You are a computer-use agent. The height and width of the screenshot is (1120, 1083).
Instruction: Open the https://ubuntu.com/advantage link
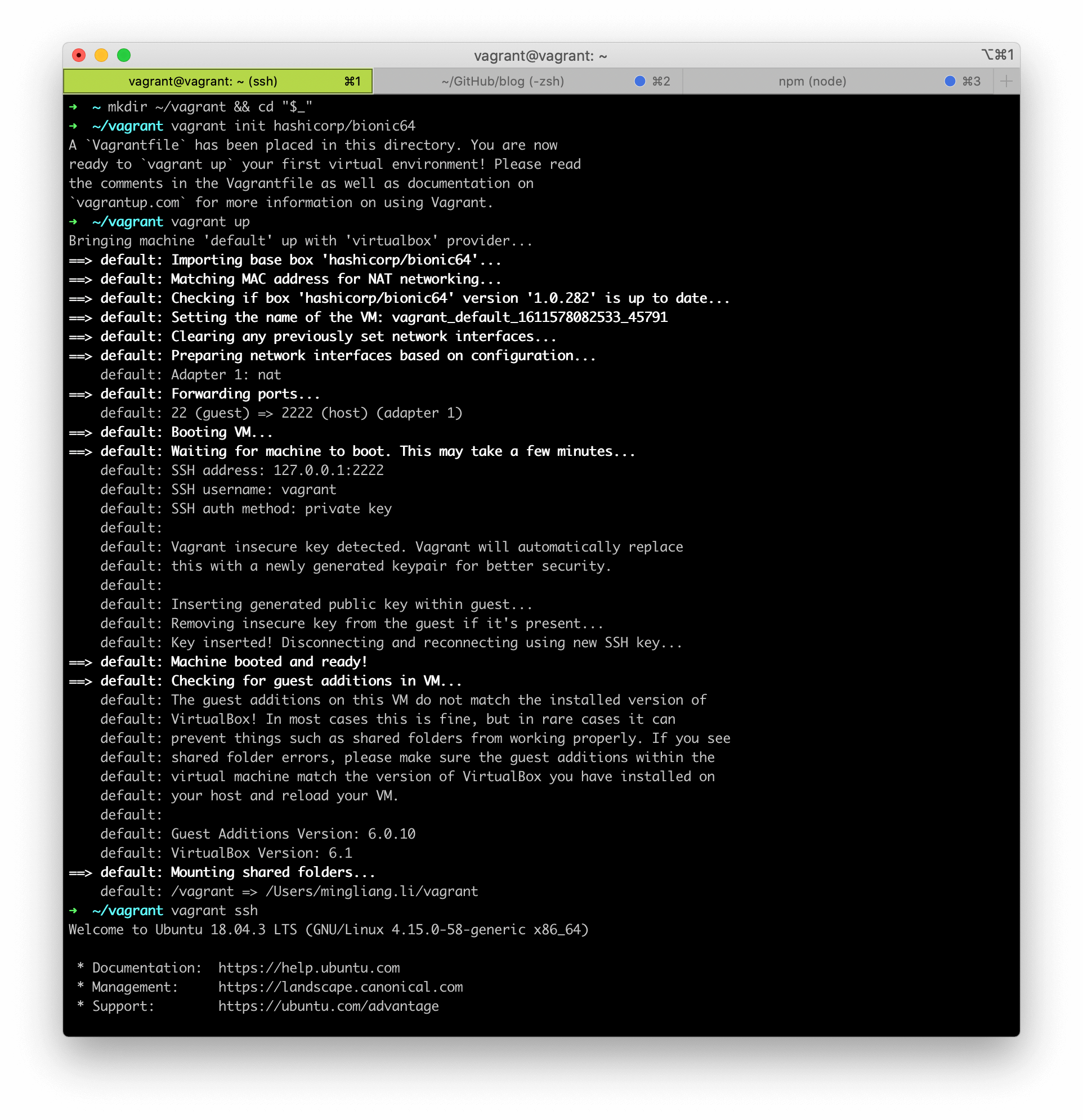pos(328,1006)
